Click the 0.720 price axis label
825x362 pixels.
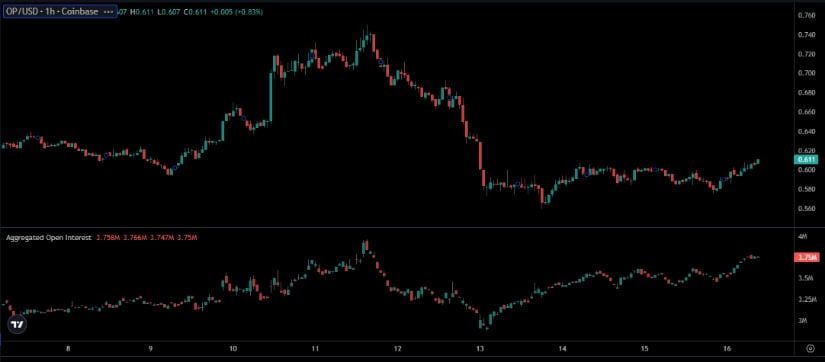(807, 54)
